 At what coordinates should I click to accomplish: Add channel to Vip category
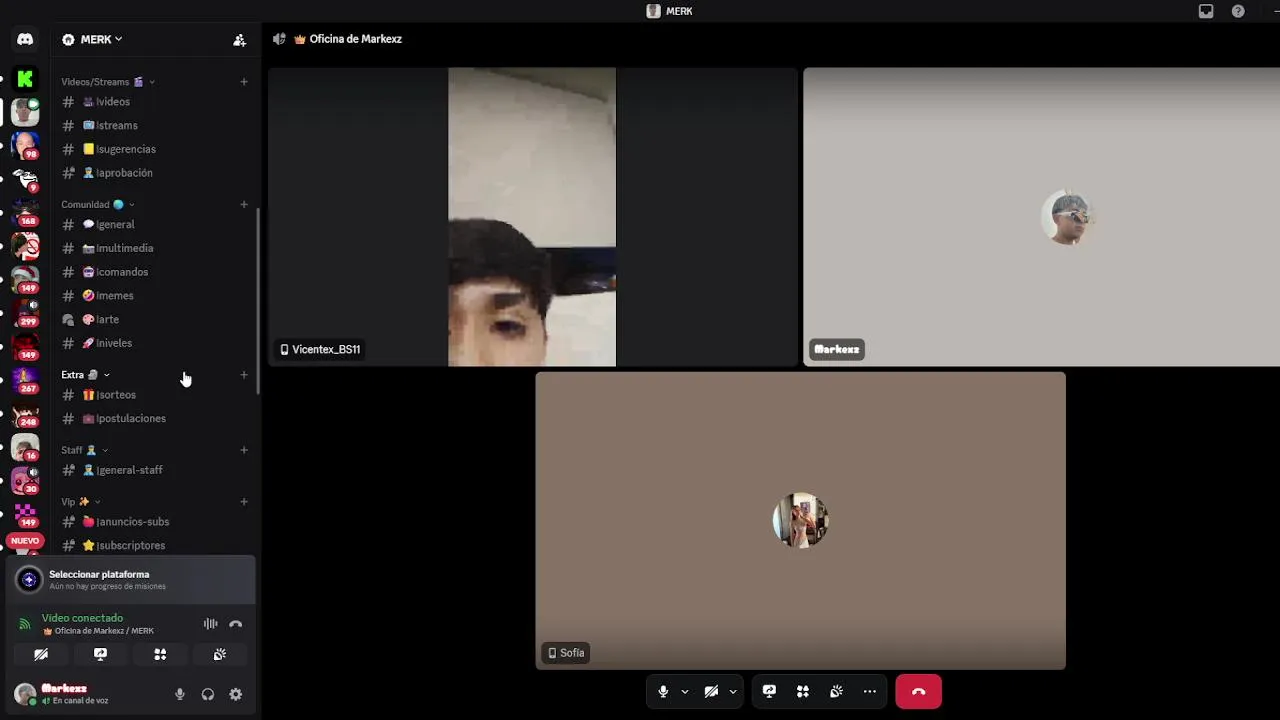[x=244, y=501]
